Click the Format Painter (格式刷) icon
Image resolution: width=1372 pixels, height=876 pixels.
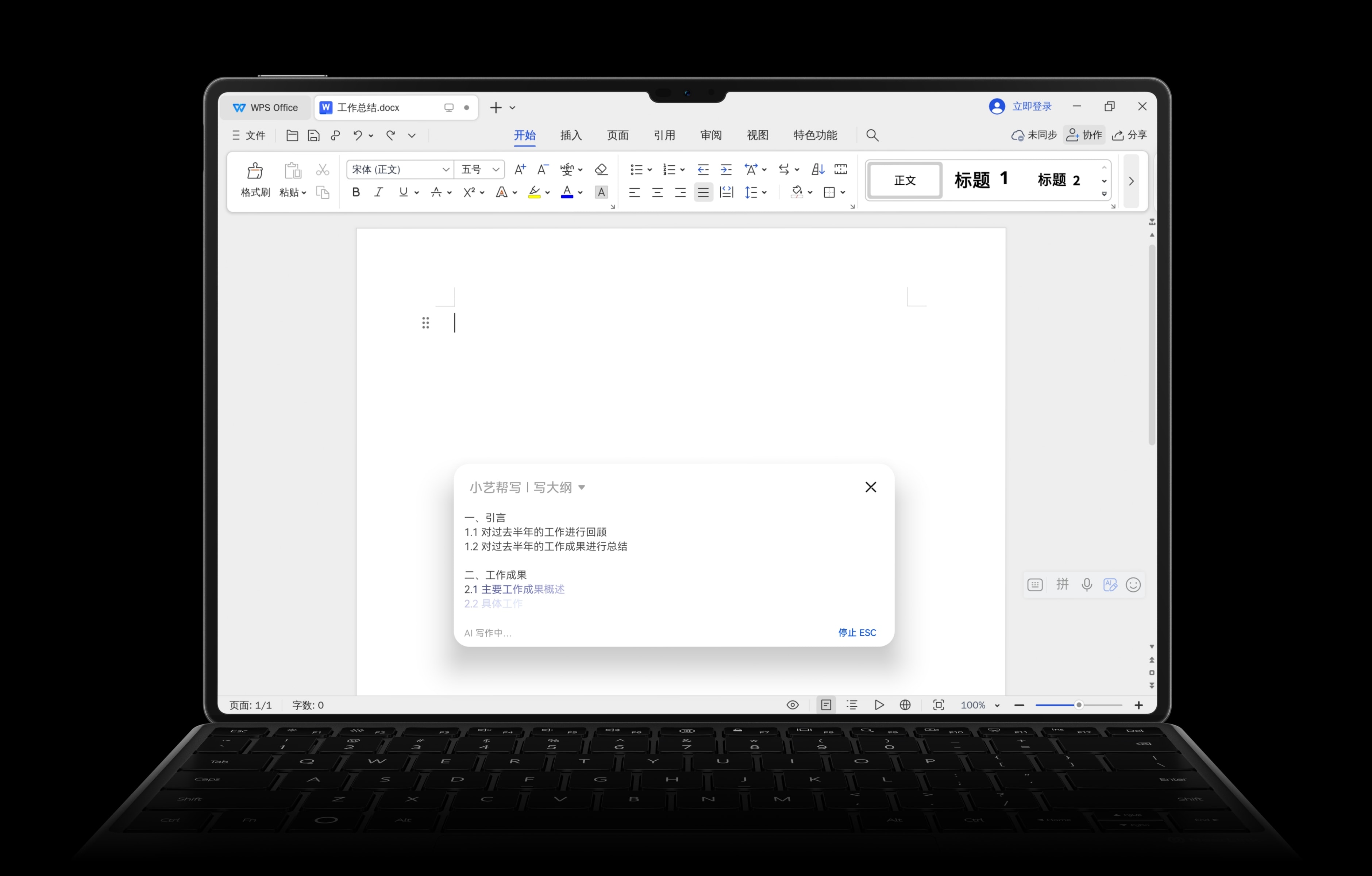point(255,171)
